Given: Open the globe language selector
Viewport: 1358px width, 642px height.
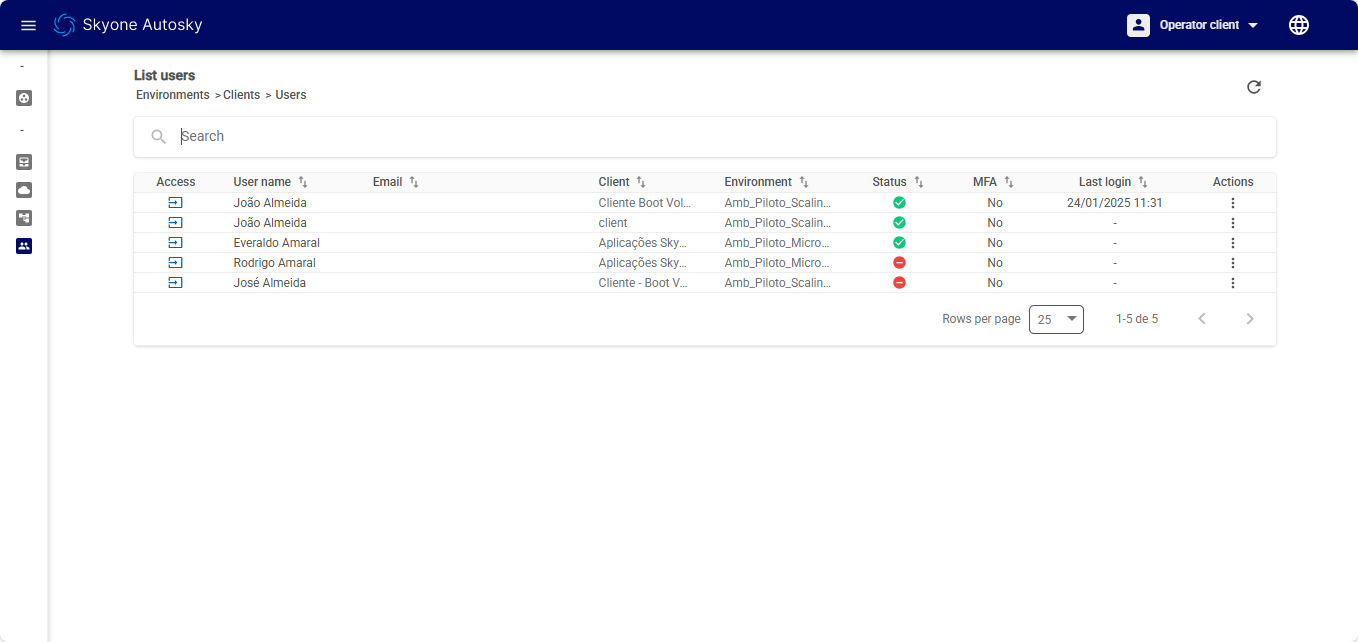Looking at the screenshot, I should coord(1299,25).
